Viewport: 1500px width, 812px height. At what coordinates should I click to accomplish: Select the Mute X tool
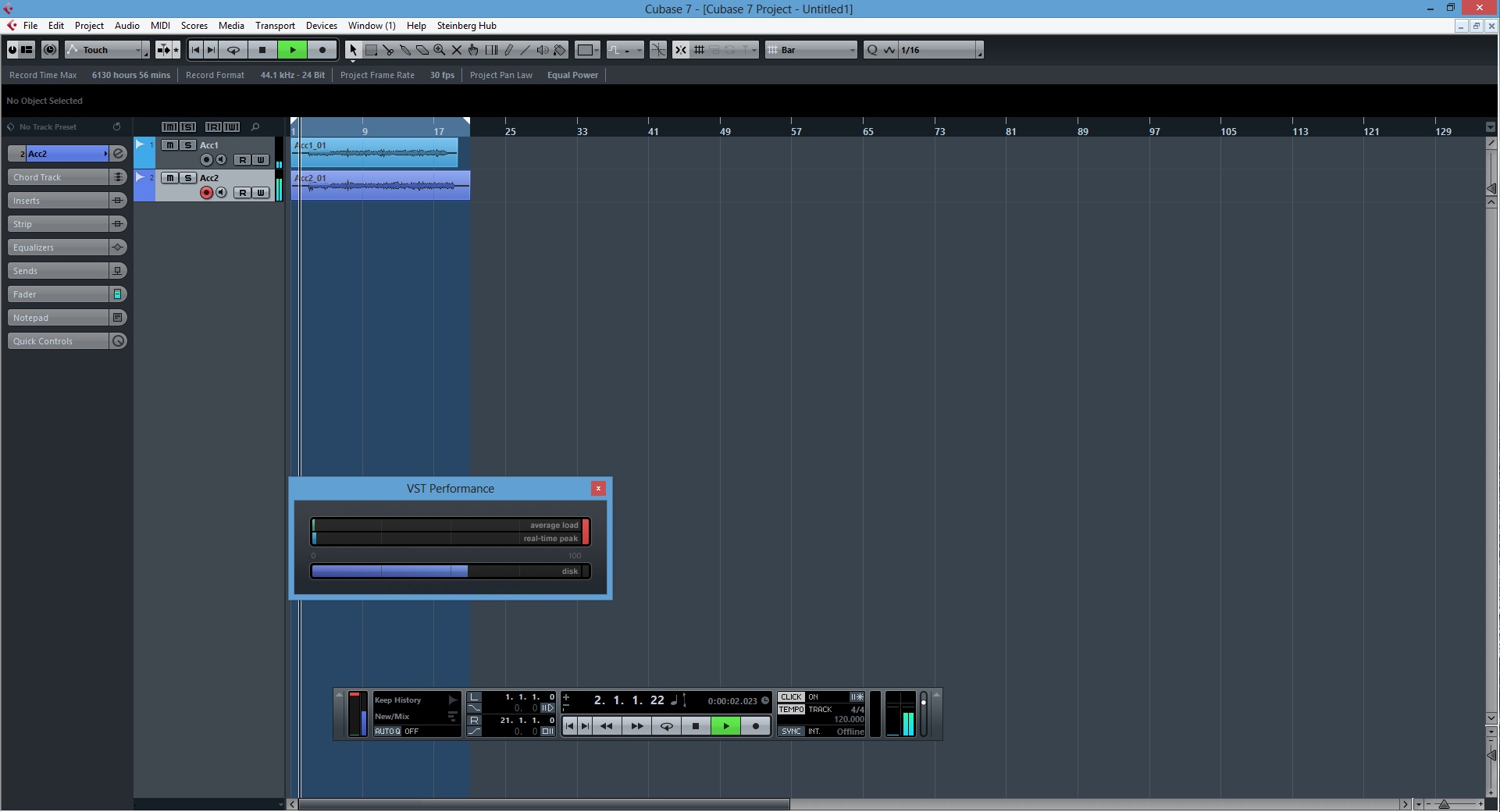(457, 50)
